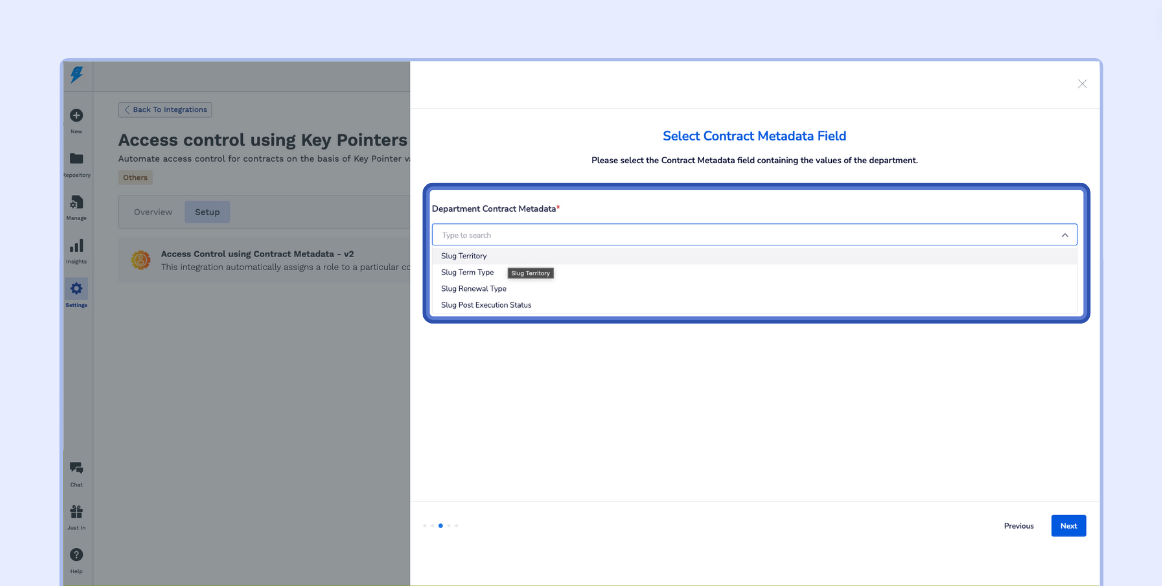Click the Previous button

pos(1019,526)
